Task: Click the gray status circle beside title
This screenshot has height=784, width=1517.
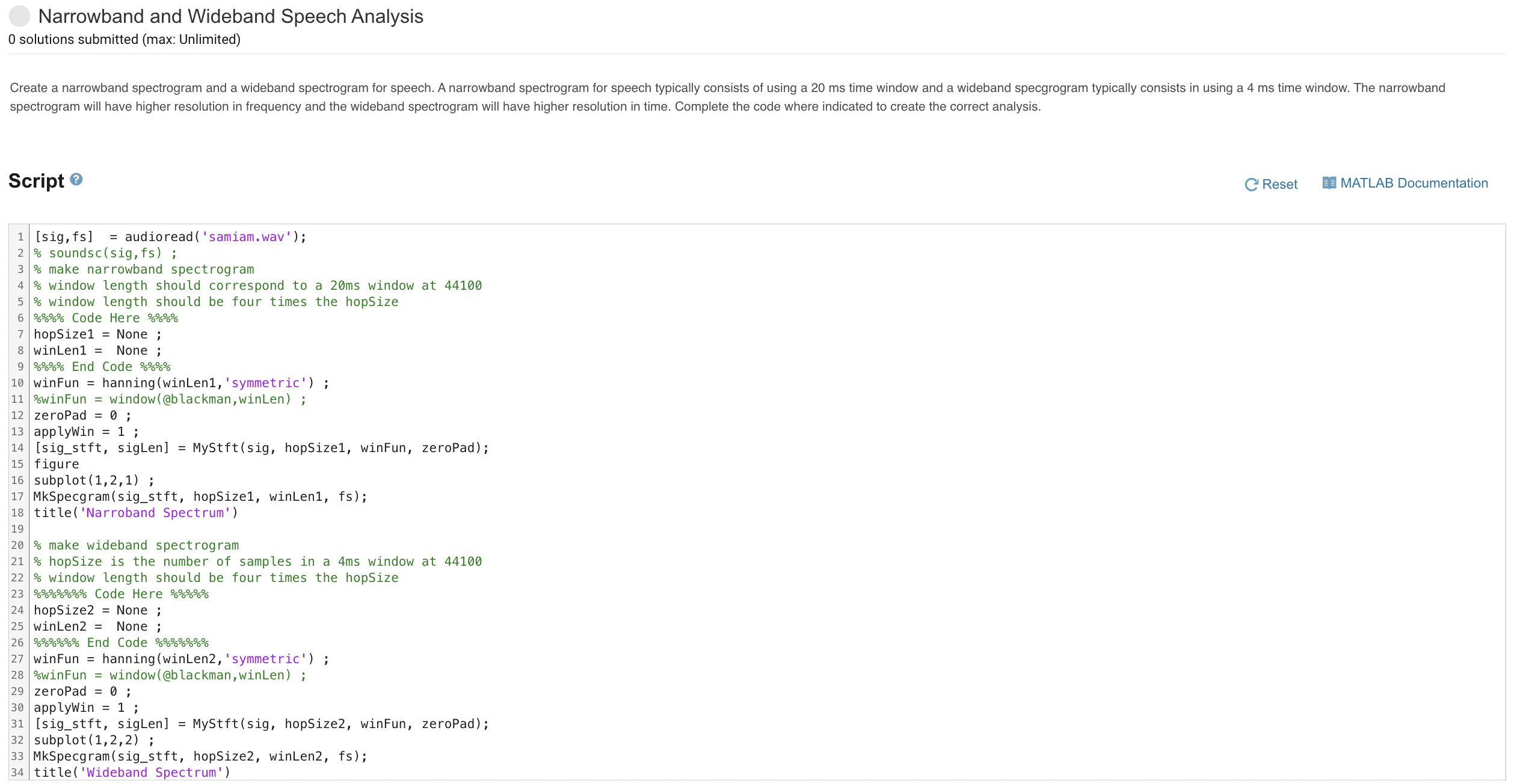Action: [x=19, y=16]
